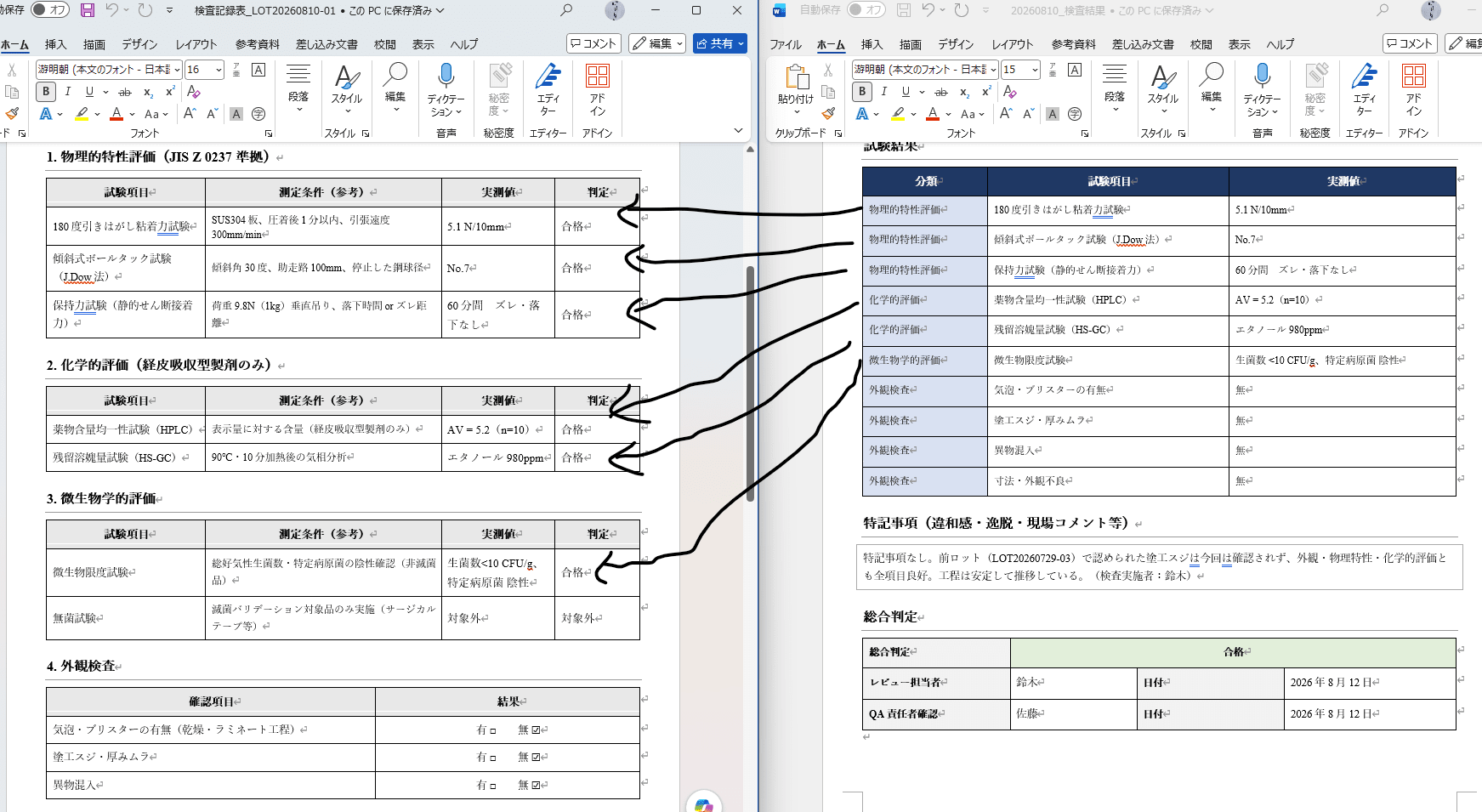This screenshot has width=1482, height=812.
Task: Click the 共有 share button in 検査記録表 window
Action: (720, 43)
